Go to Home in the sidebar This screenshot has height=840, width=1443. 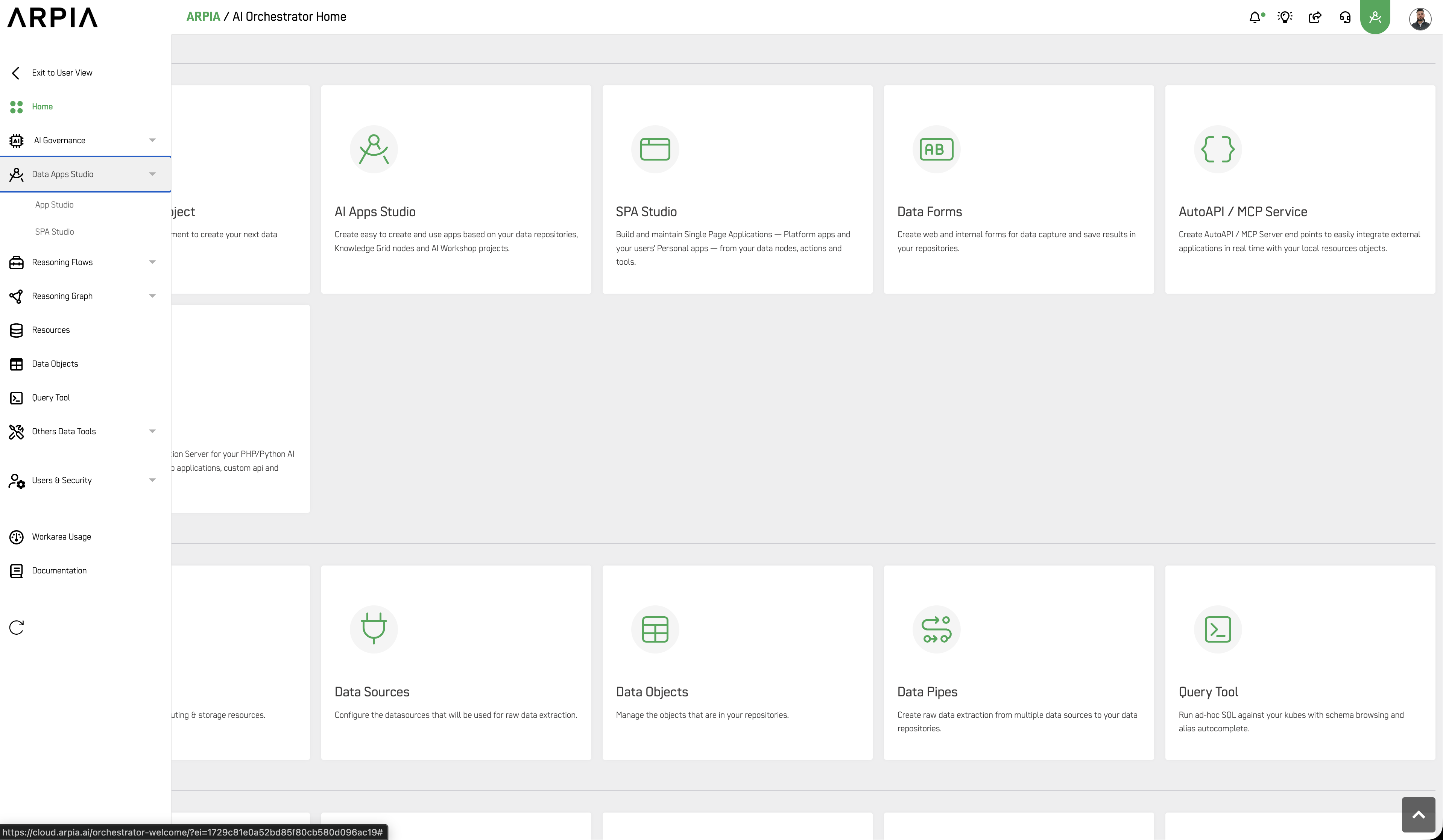[x=43, y=106]
